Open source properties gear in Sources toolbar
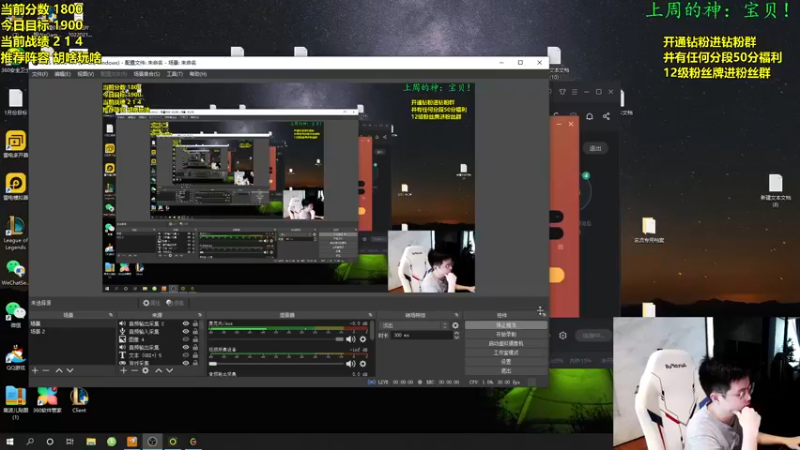The image size is (800, 450). (x=145, y=370)
